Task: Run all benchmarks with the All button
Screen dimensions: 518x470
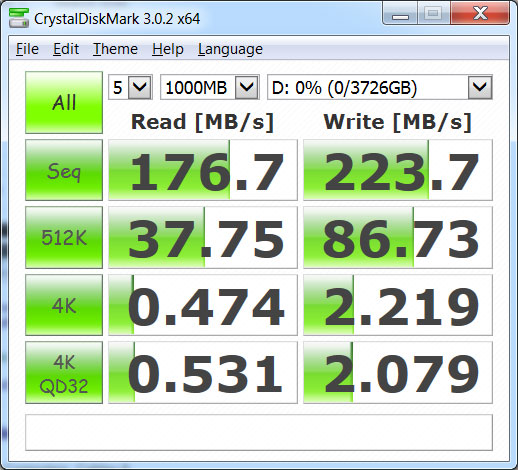Action: 64,102
